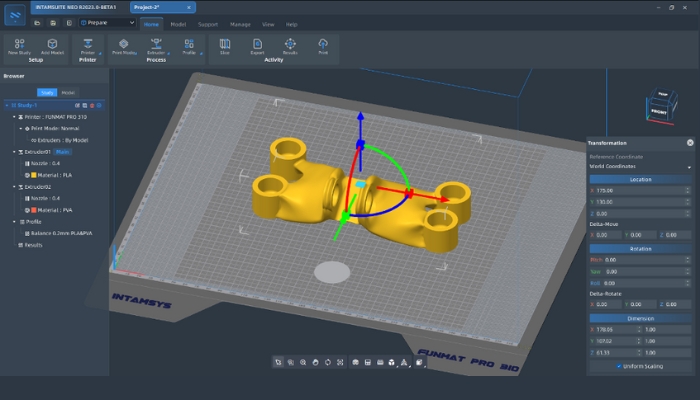
Task: Switch browser to Model view
Action: [x=68, y=92]
